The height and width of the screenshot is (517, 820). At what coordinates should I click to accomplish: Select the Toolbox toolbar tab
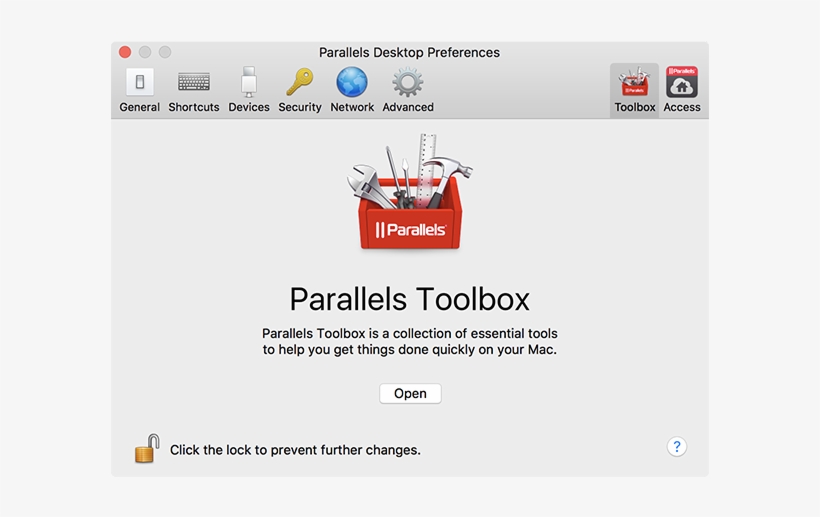click(x=634, y=90)
